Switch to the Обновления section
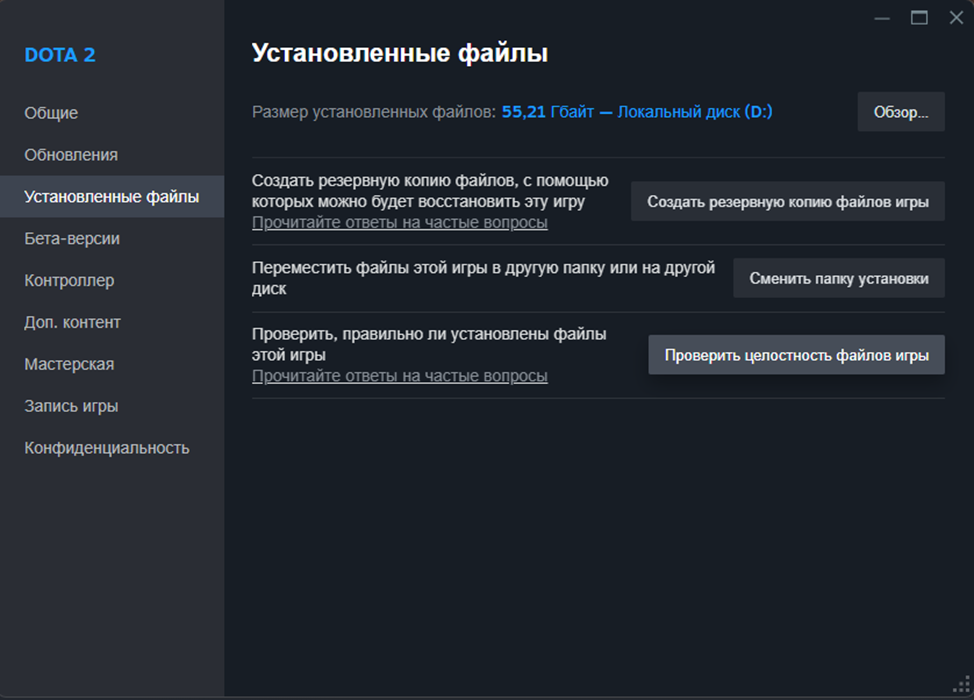The width and height of the screenshot is (974, 700). pyautogui.click(x=71, y=155)
